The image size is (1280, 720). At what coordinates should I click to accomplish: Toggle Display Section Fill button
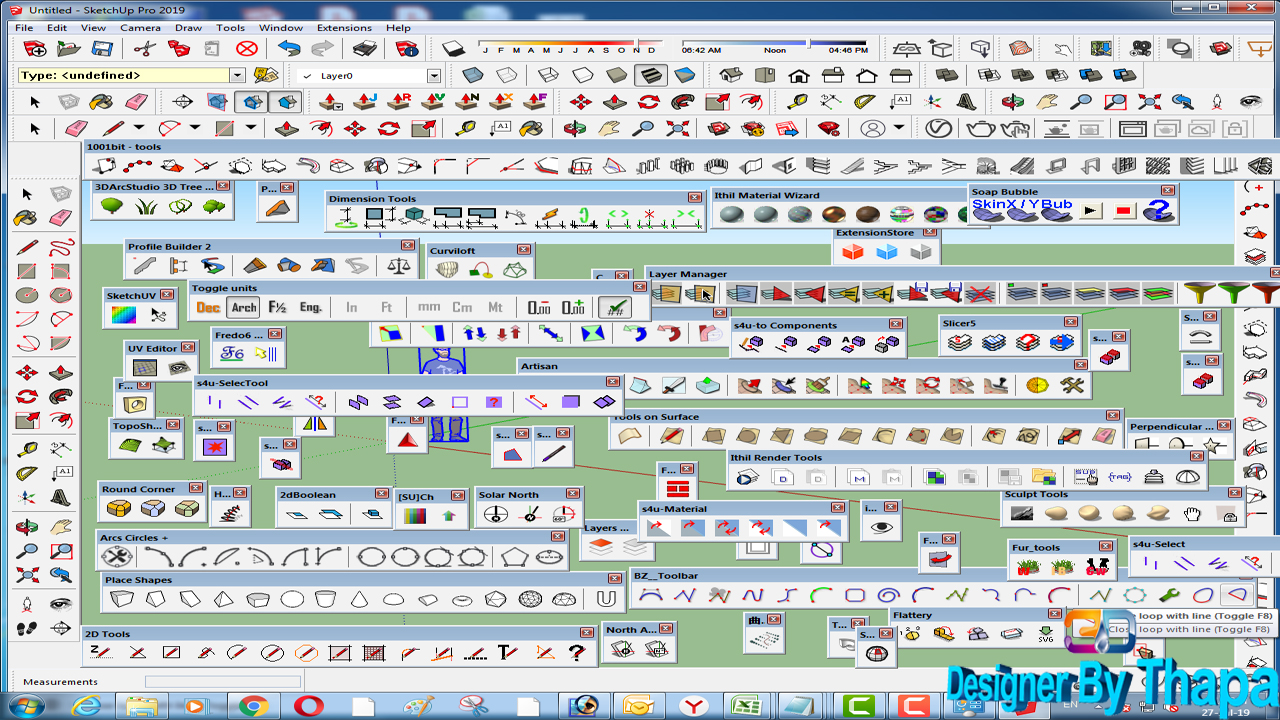coord(286,101)
